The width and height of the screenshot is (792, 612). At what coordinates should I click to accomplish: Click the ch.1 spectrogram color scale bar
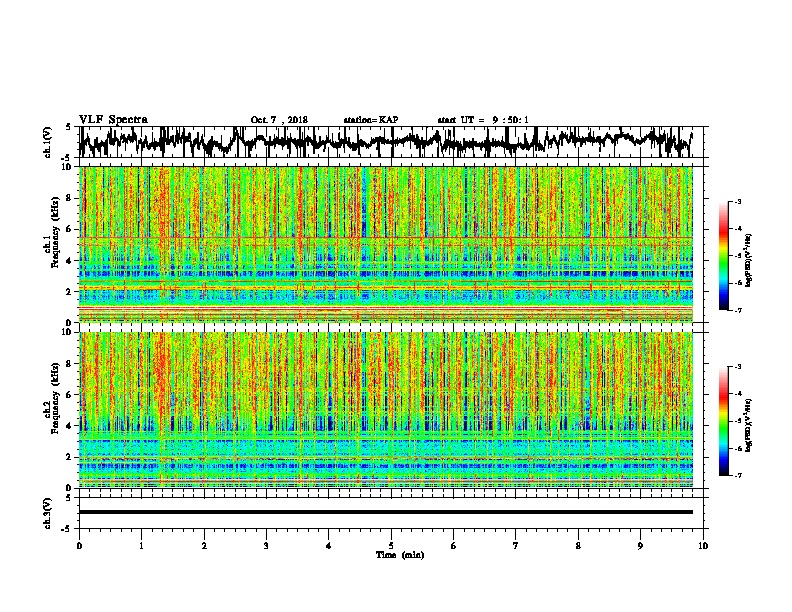tap(724, 256)
